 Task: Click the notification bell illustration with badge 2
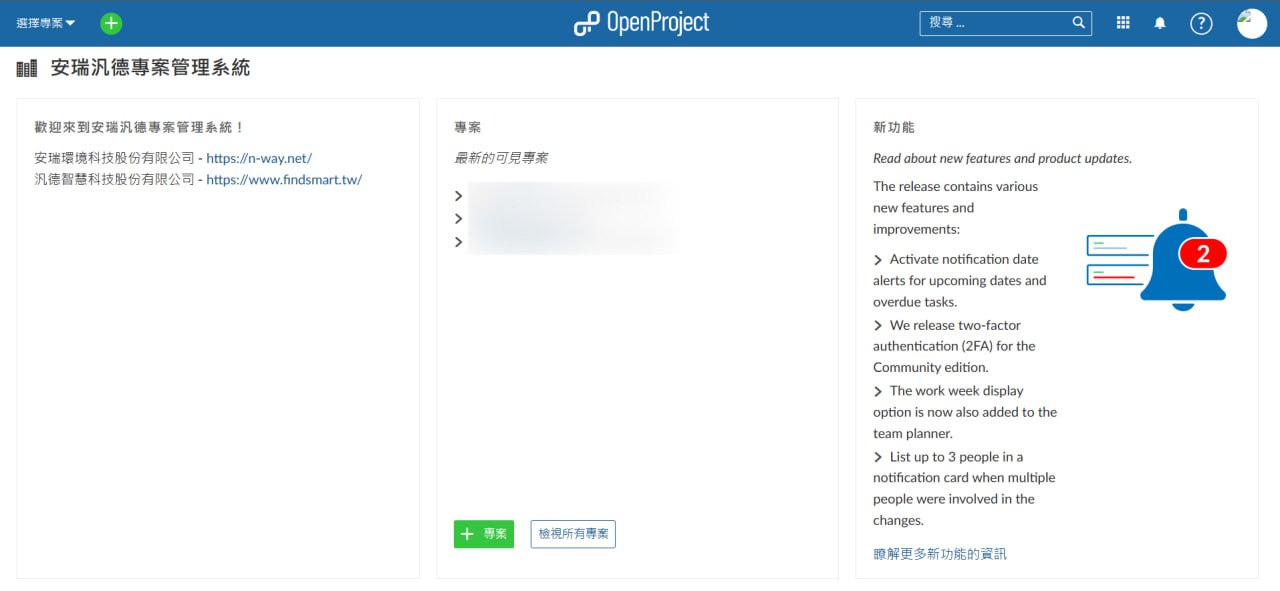[1157, 259]
